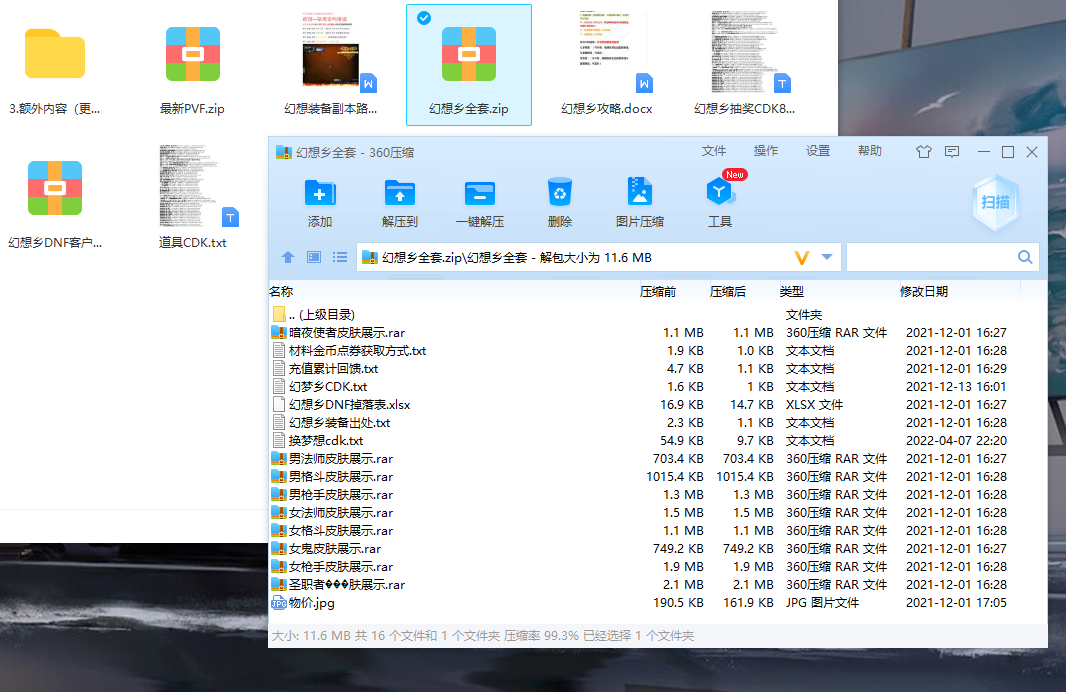Select 女鬼皮肤展示.rar in the list
The width and height of the screenshot is (1066, 692).
click(657, 549)
